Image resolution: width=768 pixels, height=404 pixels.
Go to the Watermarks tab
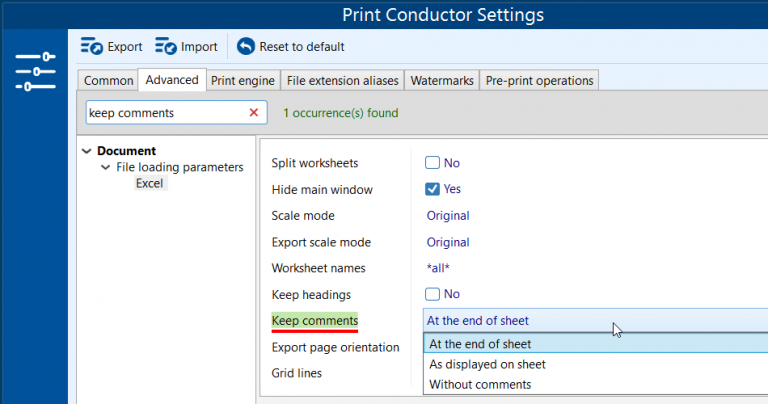(x=441, y=81)
